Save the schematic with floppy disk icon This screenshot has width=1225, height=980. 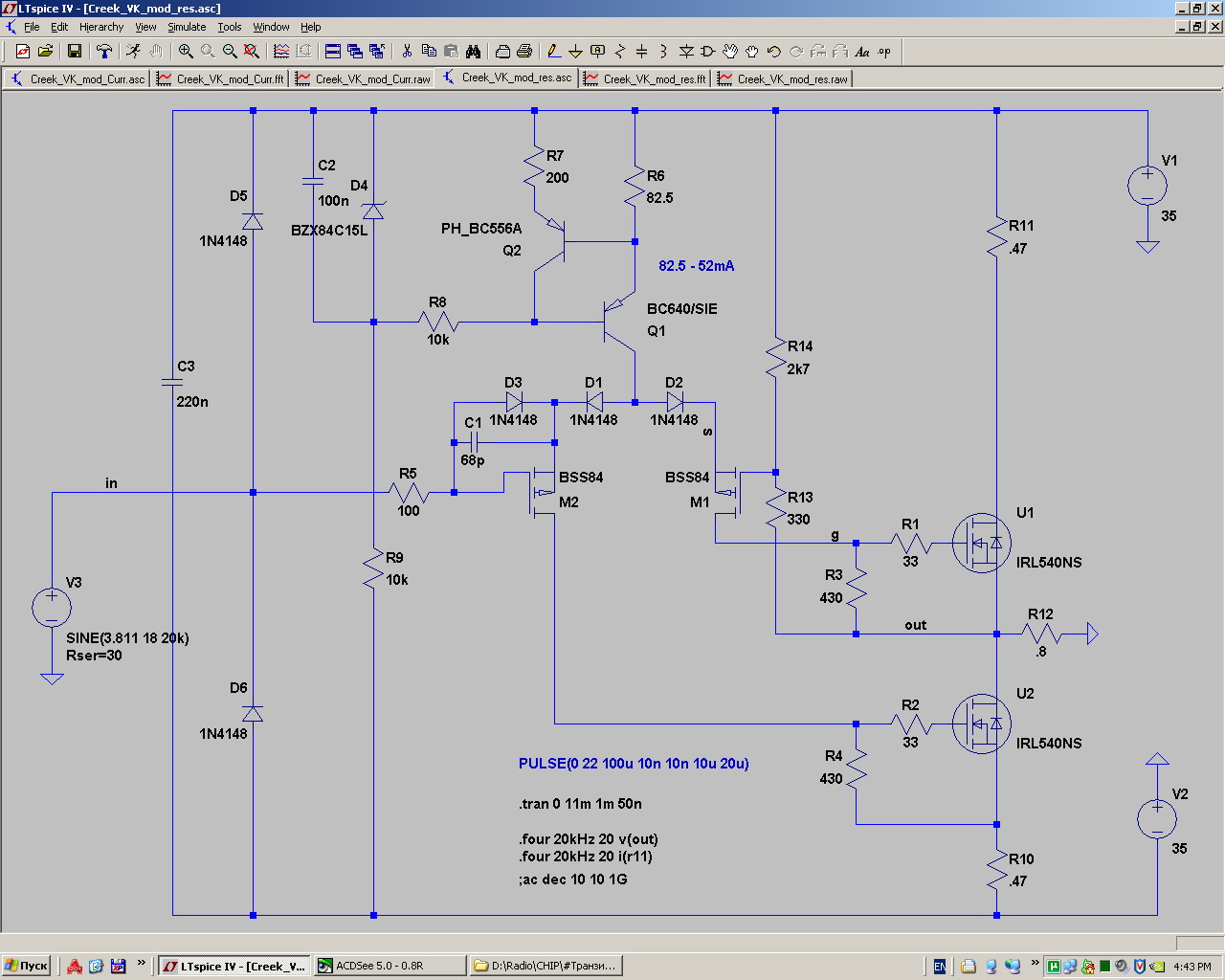click(x=75, y=52)
